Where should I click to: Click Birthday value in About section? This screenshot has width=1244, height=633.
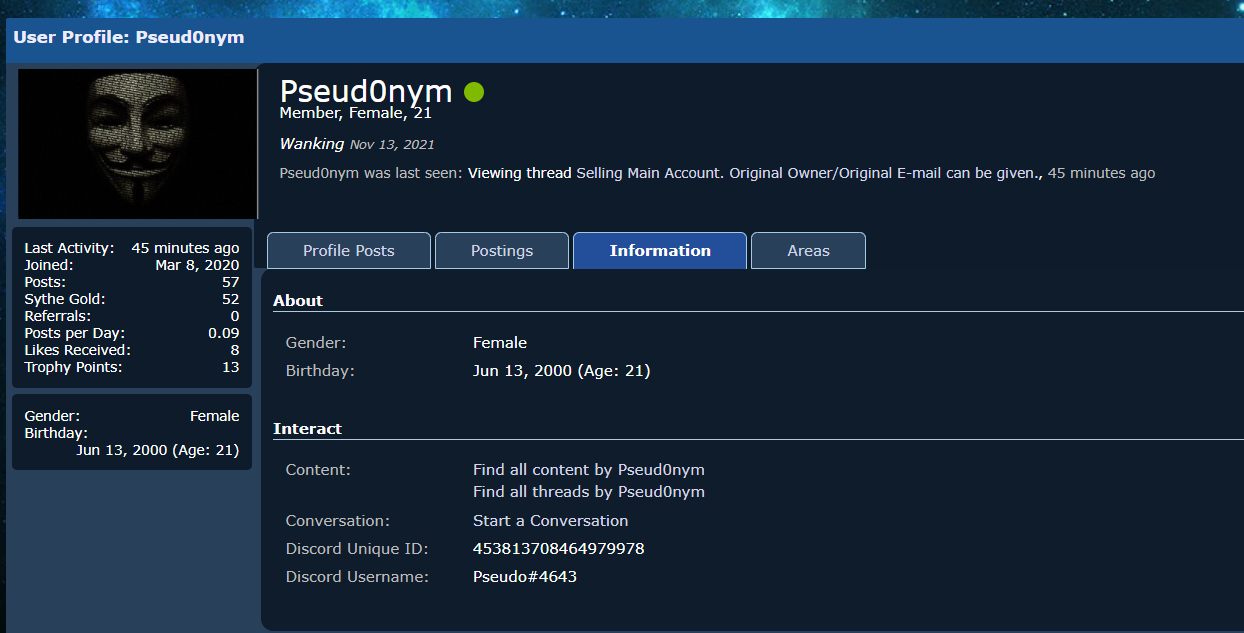coord(562,371)
